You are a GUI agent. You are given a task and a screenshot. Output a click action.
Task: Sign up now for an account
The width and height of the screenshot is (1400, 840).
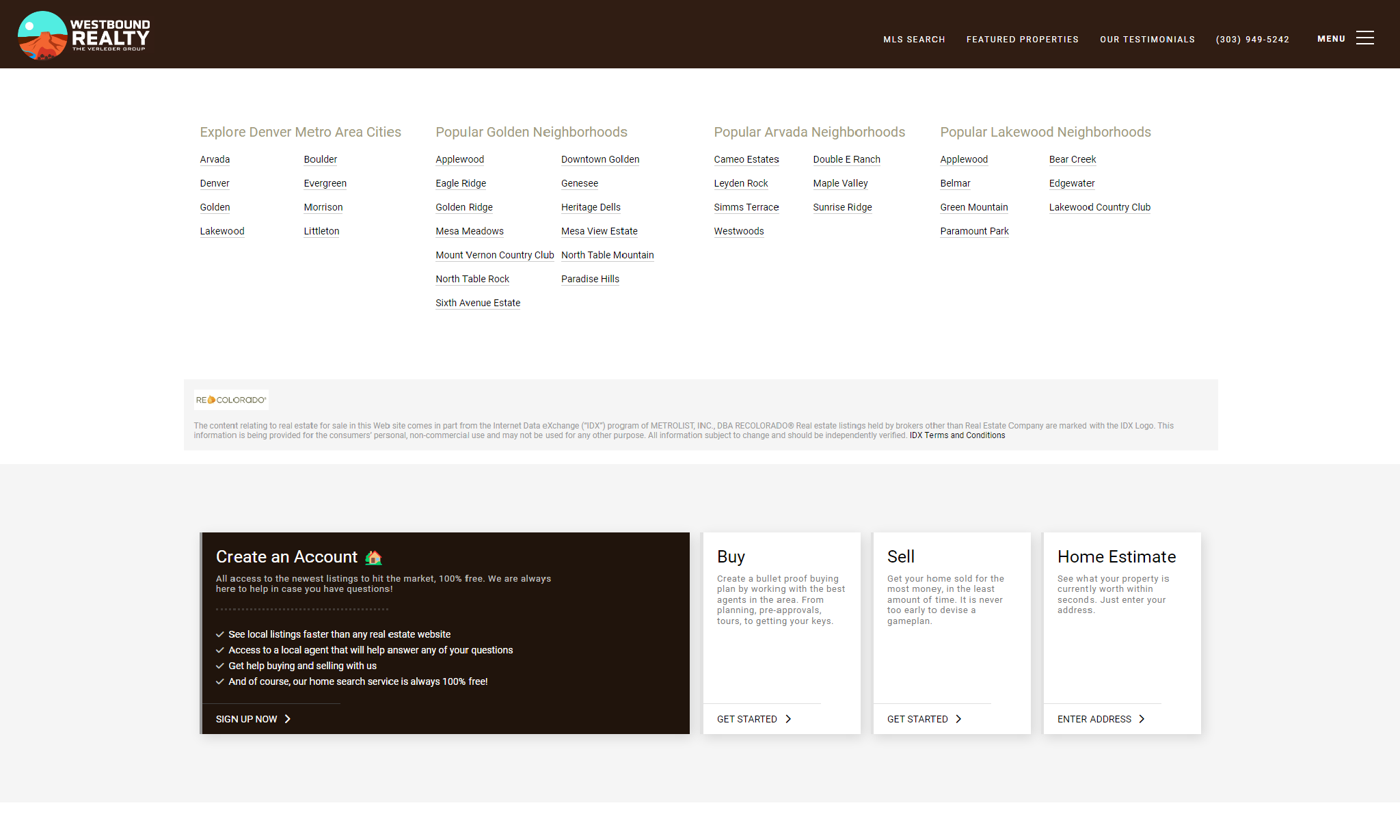[x=246, y=719]
